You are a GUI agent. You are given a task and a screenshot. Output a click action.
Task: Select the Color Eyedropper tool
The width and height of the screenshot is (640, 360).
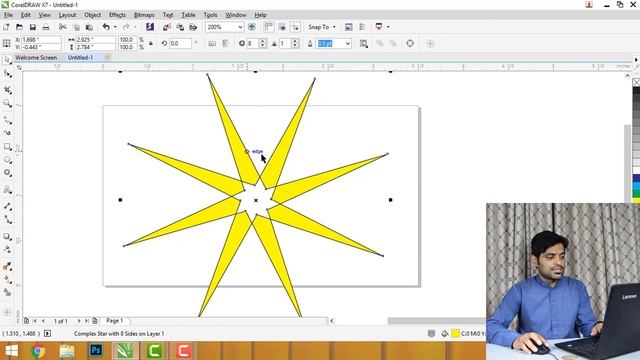[x=7, y=266]
